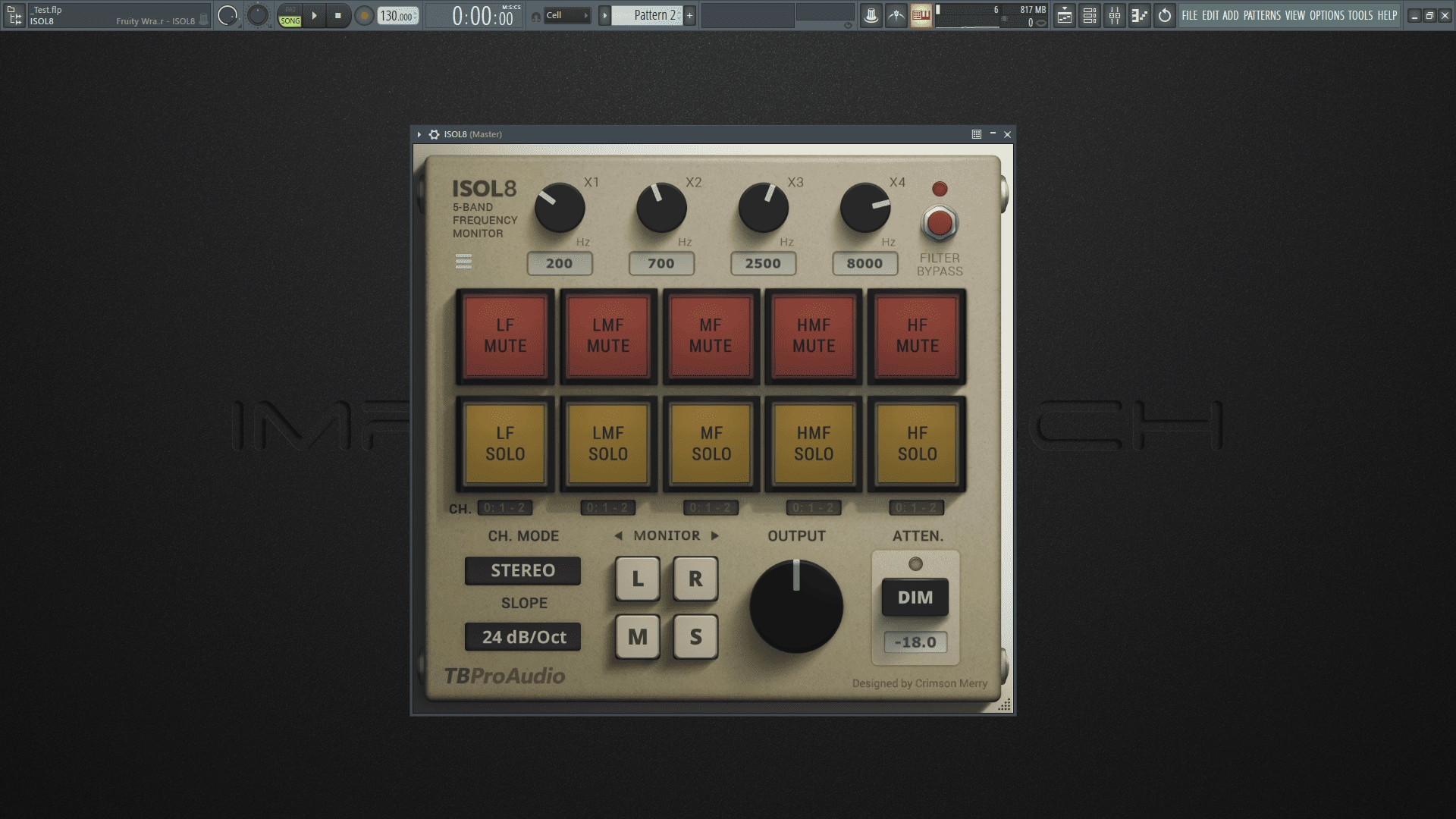Open the VIEW menu
This screenshot has width=1456, height=819.
(x=1295, y=15)
